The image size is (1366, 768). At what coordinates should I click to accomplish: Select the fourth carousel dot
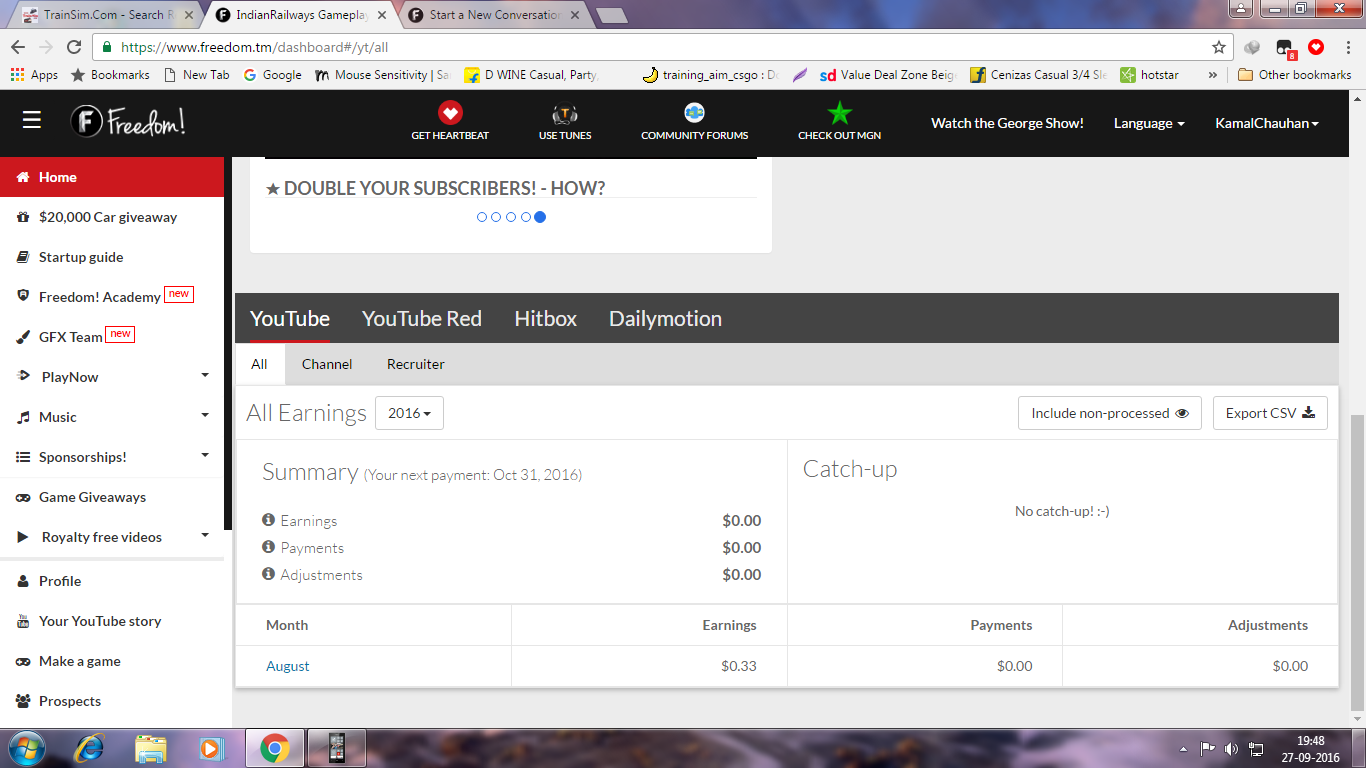[x=525, y=217]
